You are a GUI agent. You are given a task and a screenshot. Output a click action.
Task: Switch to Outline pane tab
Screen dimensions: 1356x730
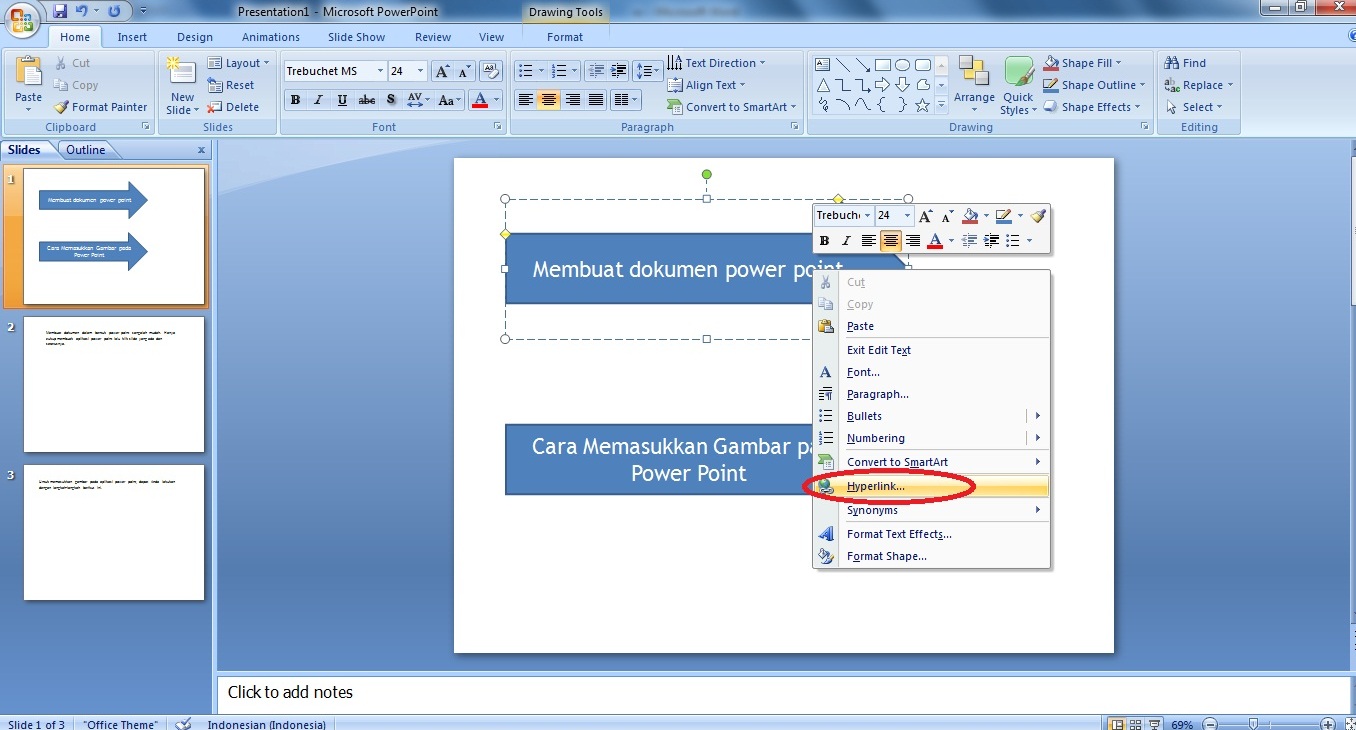coord(86,150)
